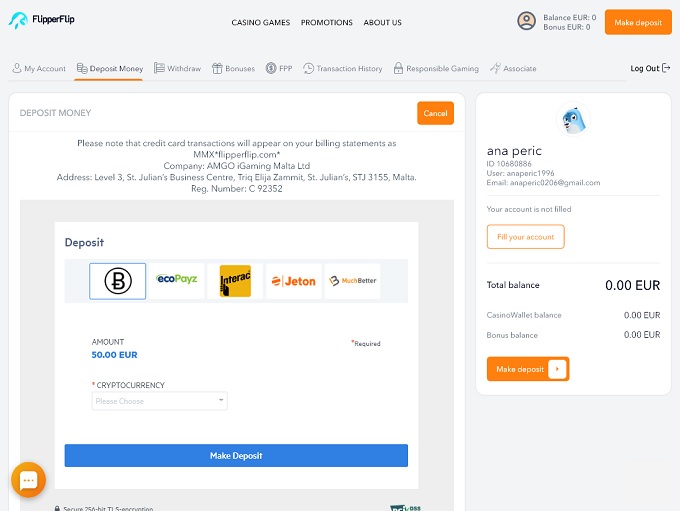
Task: Switch to the Withdraw tab
Action: tap(178, 68)
